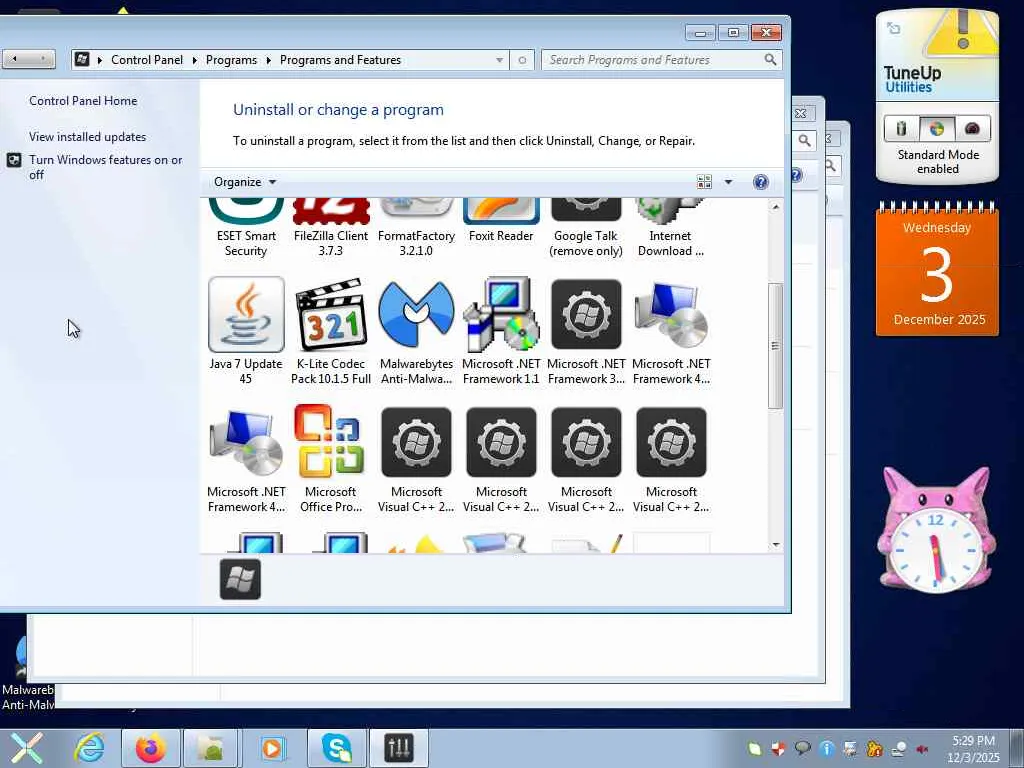
Task: Open Programs and Features help icon
Action: coord(761,182)
